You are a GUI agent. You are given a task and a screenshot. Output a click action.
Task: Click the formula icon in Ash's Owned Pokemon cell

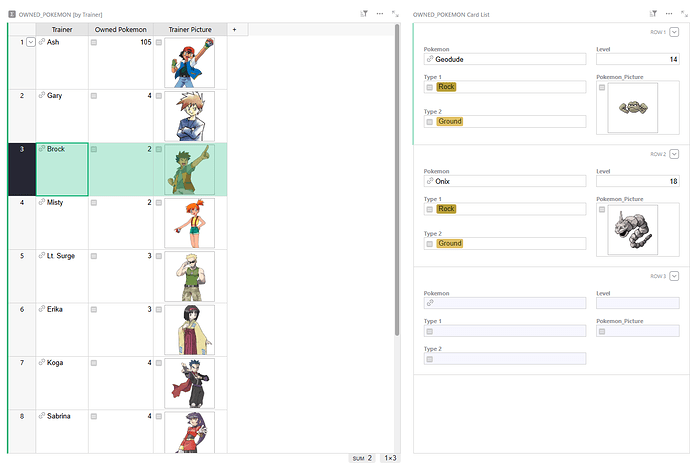point(94,42)
